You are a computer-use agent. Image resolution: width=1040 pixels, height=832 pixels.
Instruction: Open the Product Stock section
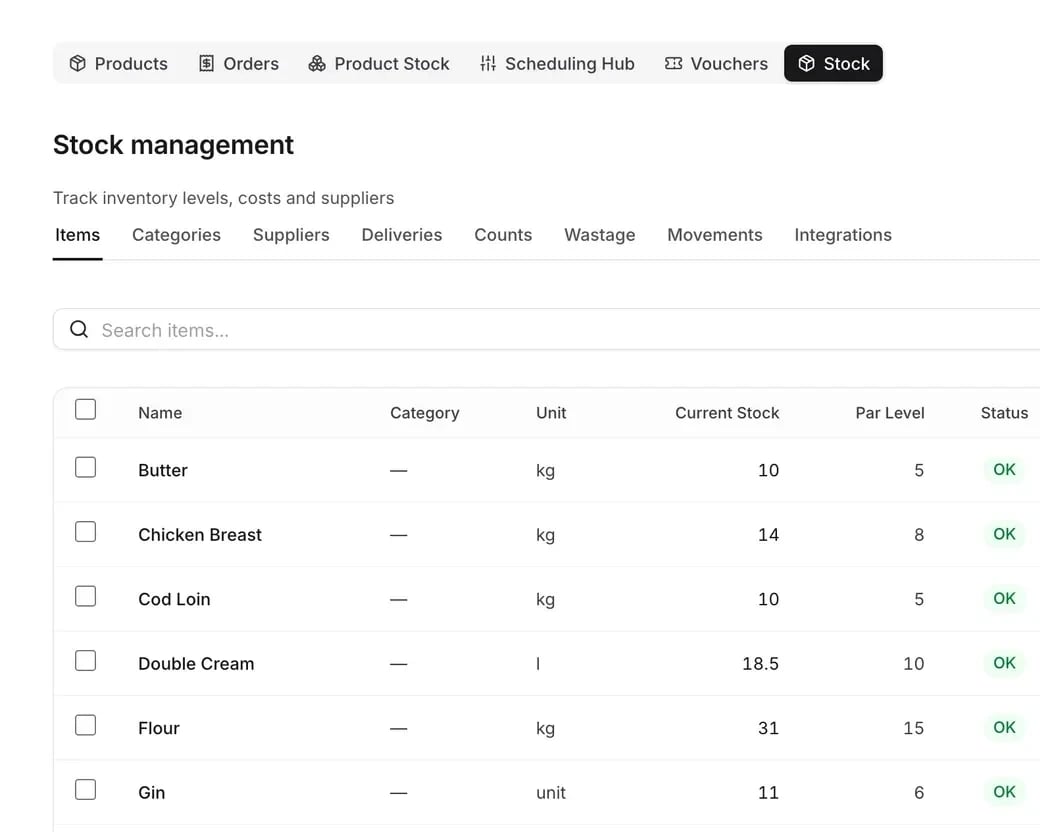pos(379,63)
